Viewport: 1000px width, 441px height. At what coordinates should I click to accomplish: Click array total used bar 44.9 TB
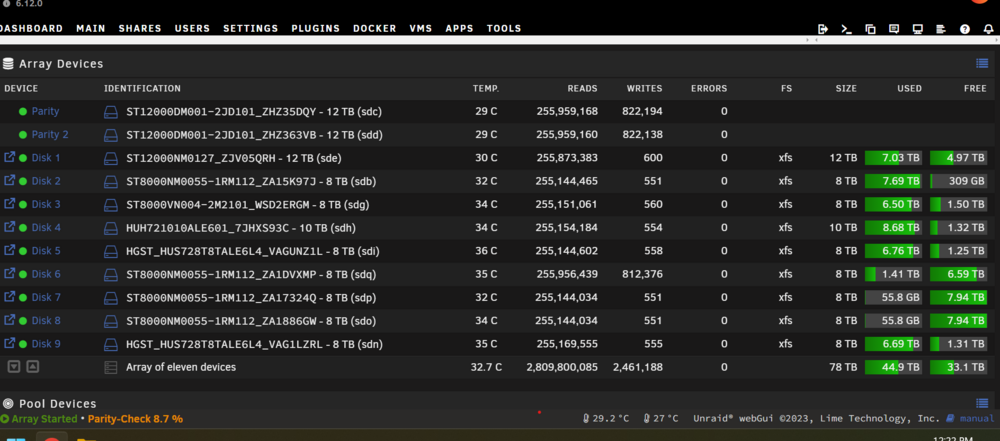pyautogui.click(x=893, y=368)
